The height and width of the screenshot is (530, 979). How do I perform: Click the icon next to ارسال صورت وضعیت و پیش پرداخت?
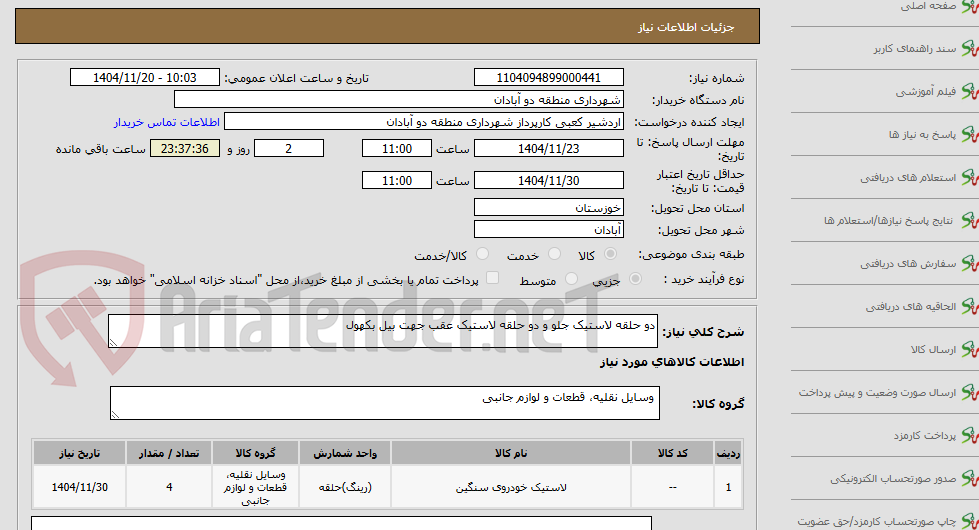tap(970, 393)
